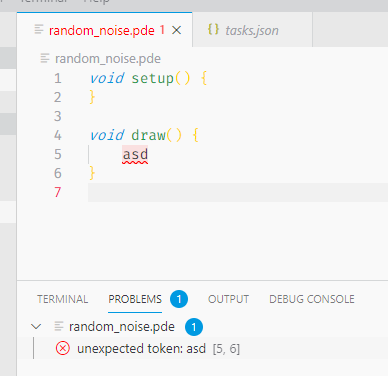The image size is (388, 376).
Task: Close the random_noise.pde tab
Action: (x=176, y=31)
